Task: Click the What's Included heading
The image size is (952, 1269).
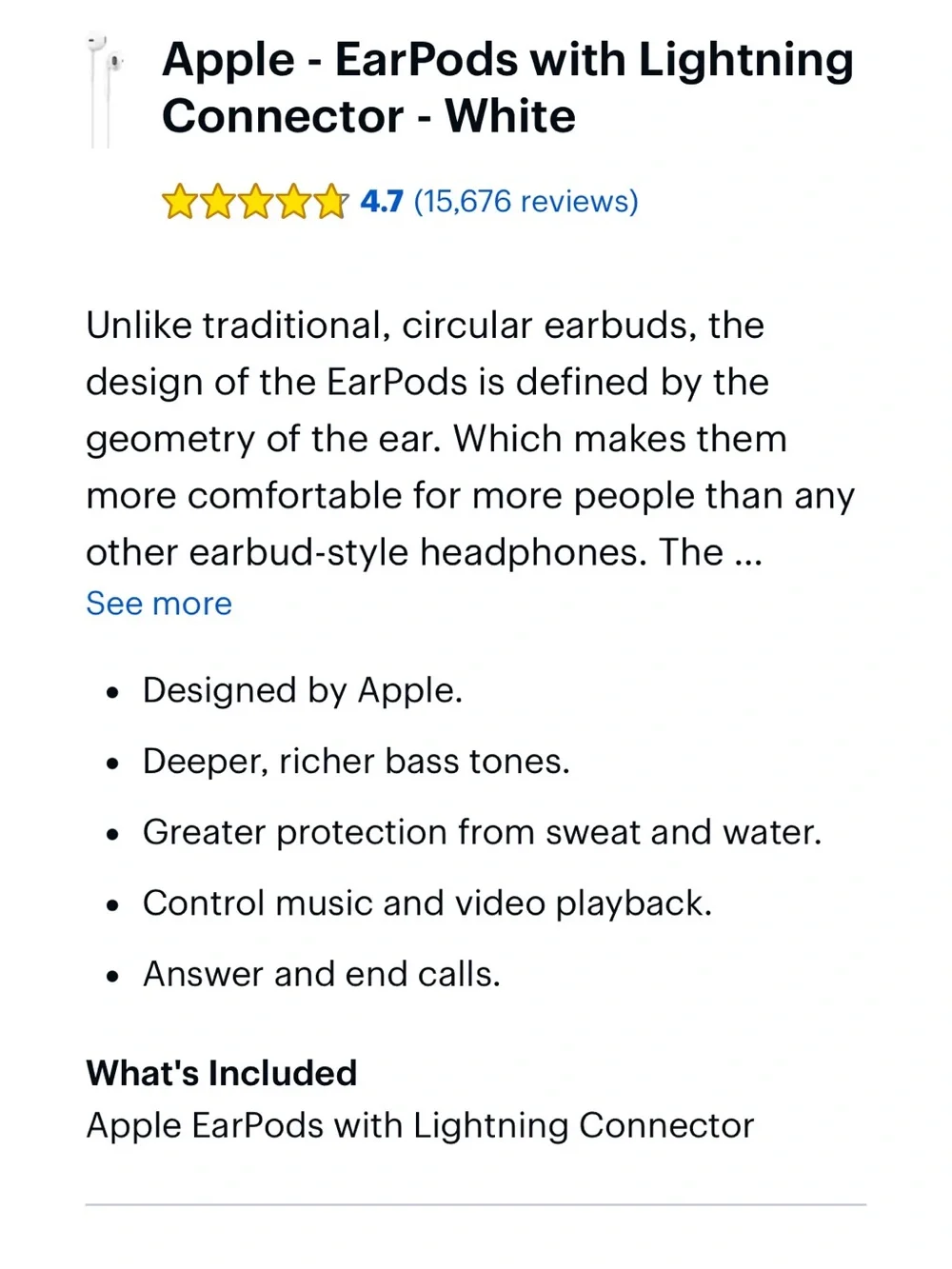Action: pos(222,1073)
